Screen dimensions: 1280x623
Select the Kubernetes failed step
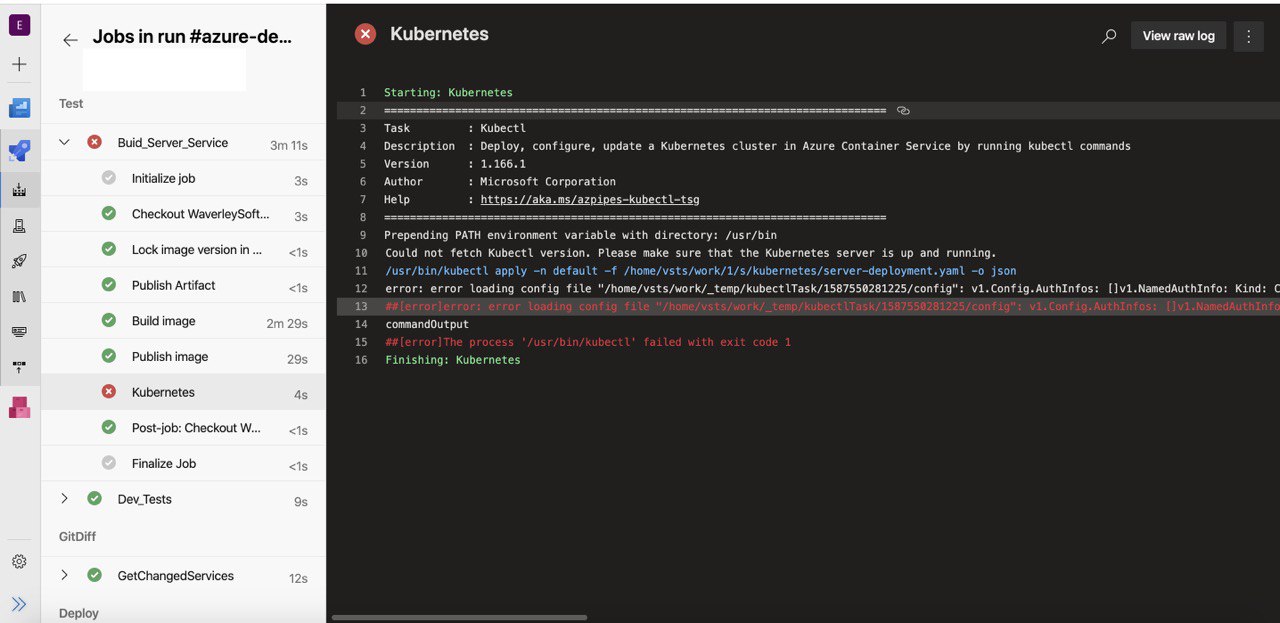click(x=183, y=392)
